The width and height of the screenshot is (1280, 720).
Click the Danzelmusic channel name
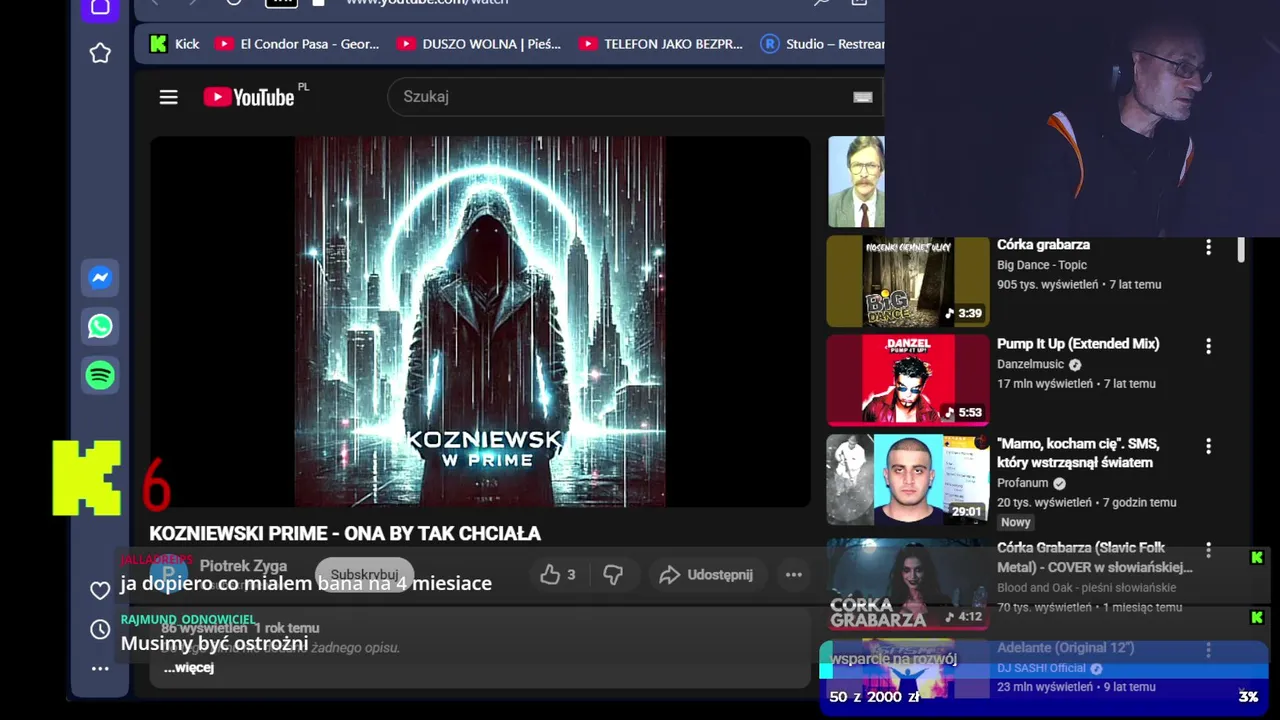(x=1030, y=365)
